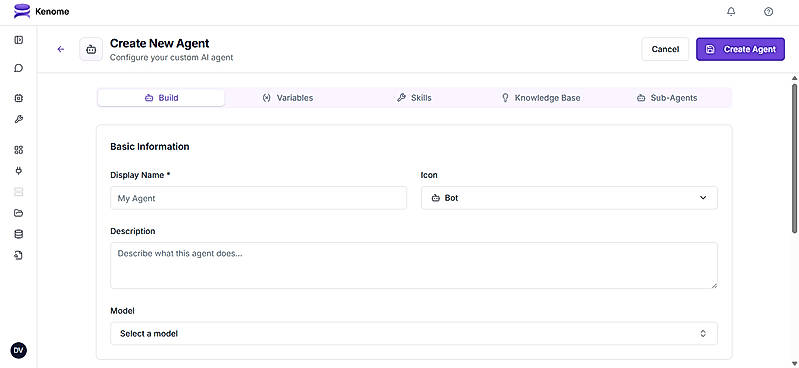Open the Skills tab
This screenshot has width=799, height=368.
pos(414,98)
